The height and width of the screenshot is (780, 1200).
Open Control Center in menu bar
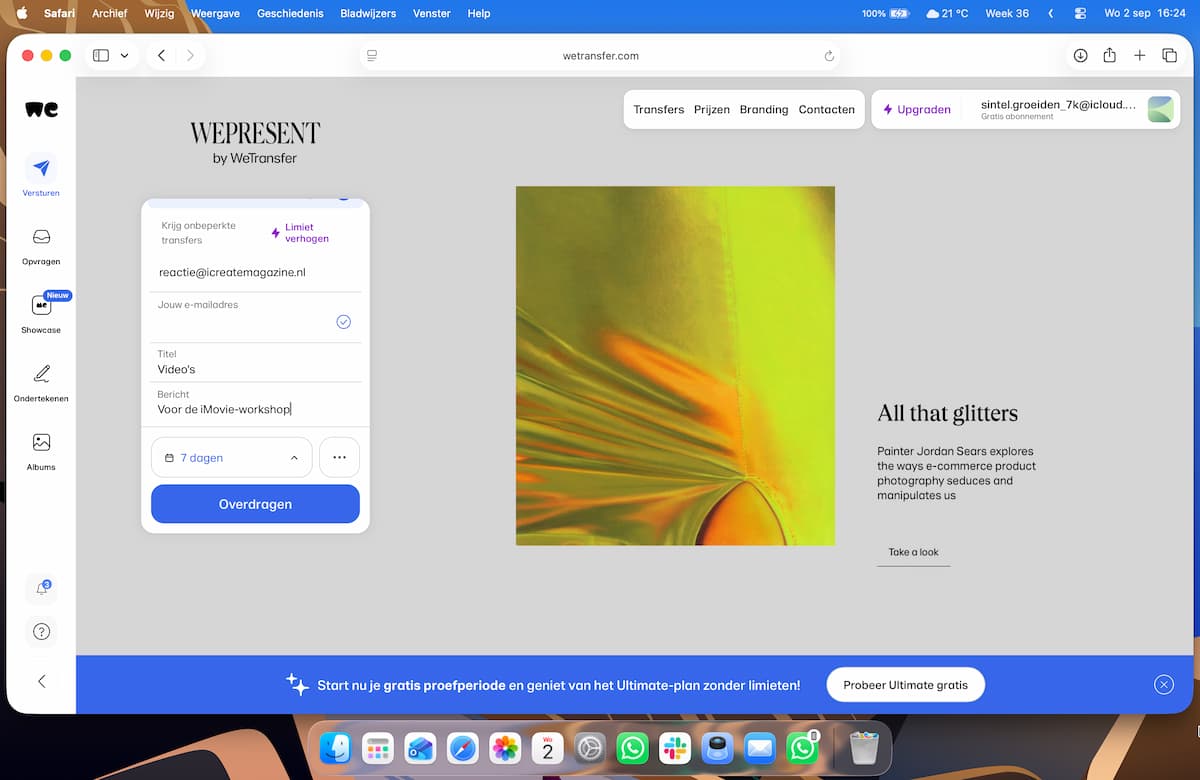tap(1080, 13)
